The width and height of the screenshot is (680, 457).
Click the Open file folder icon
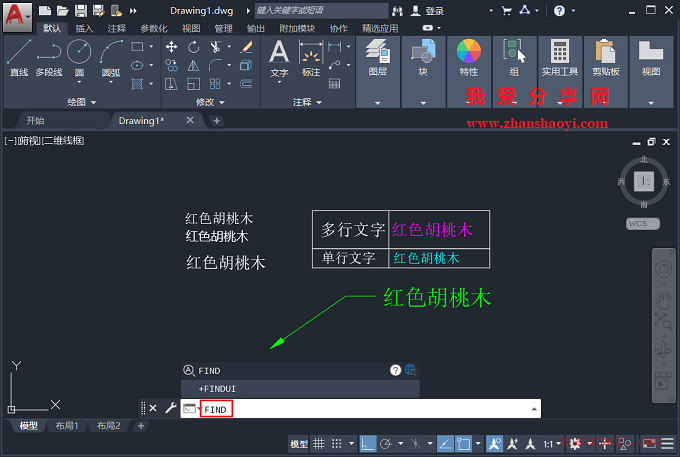point(62,11)
